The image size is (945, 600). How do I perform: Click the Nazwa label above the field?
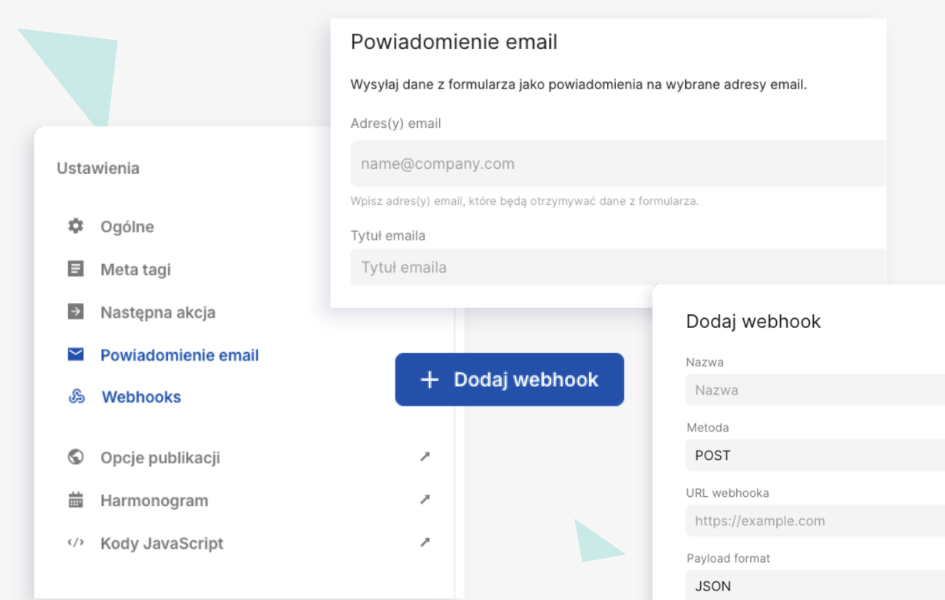click(x=705, y=362)
